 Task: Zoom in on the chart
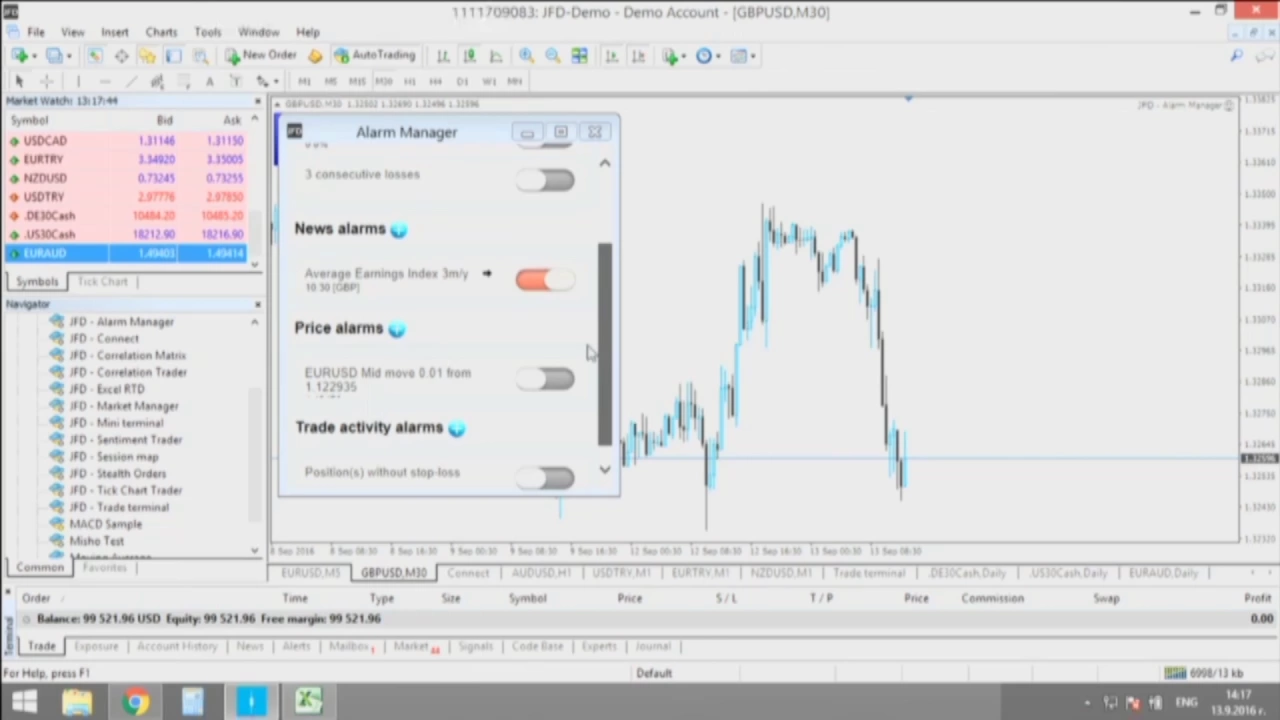click(x=526, y=56)
